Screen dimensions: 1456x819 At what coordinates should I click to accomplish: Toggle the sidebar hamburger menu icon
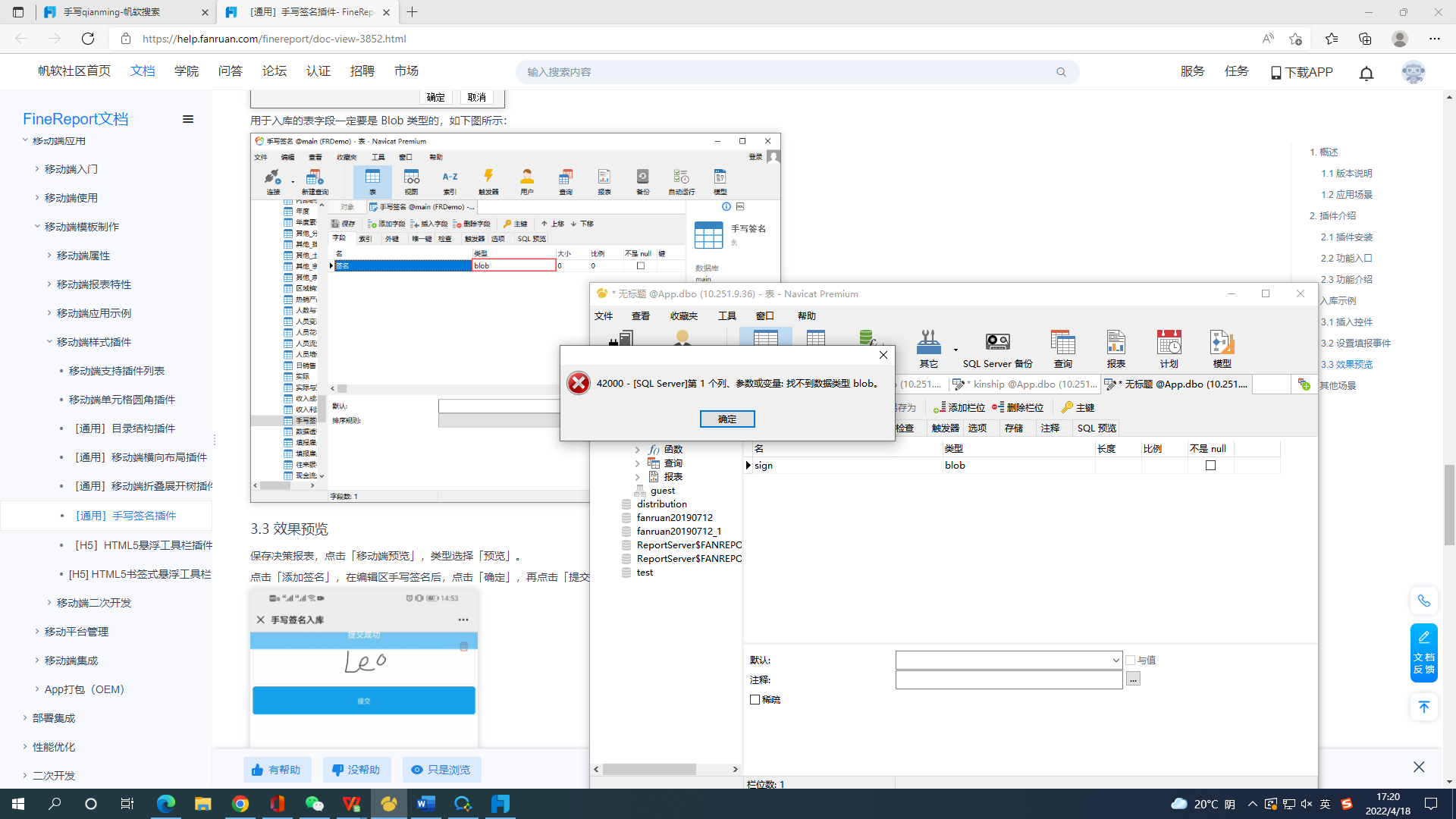coord(188,119)
